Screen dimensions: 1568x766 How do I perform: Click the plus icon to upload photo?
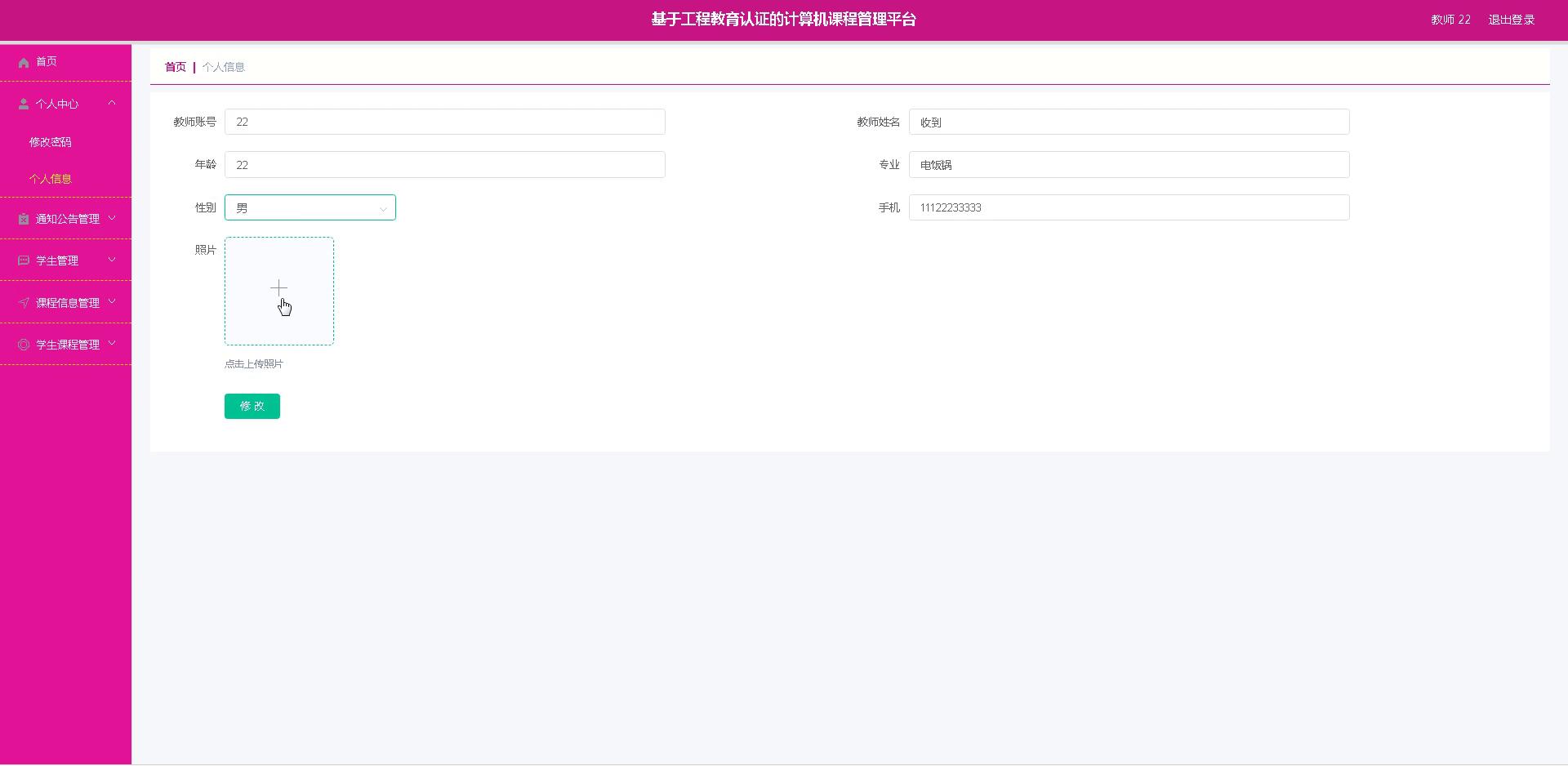[x=278, y=288]
